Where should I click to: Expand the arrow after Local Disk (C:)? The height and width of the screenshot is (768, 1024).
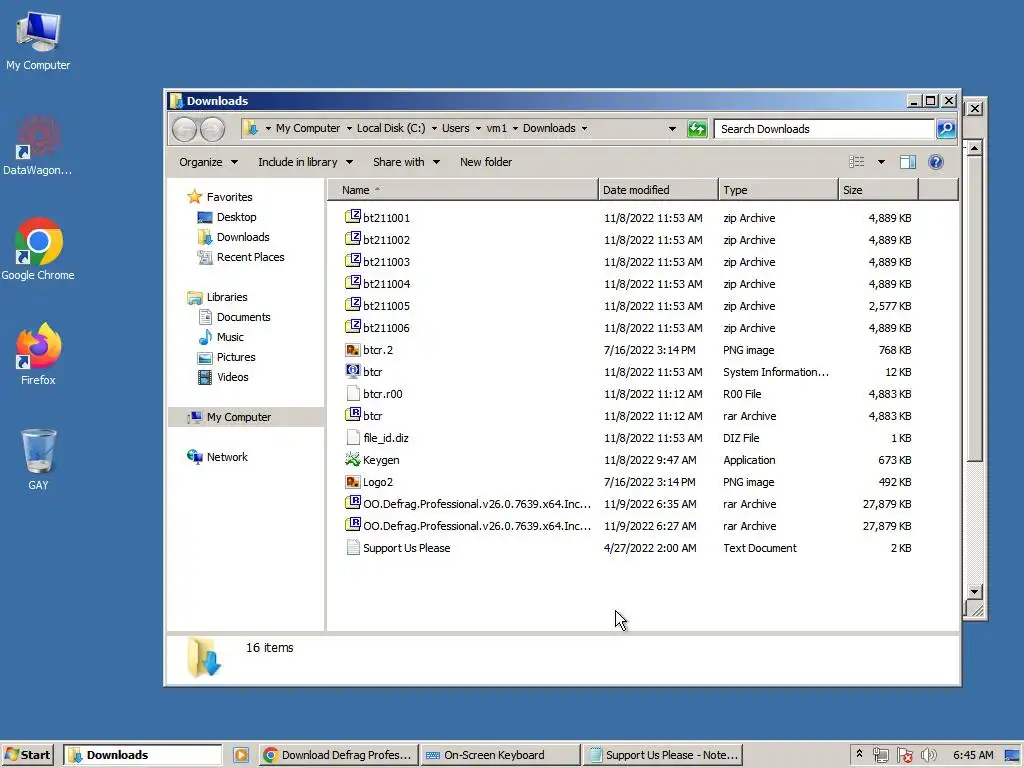tap(434, 129)
